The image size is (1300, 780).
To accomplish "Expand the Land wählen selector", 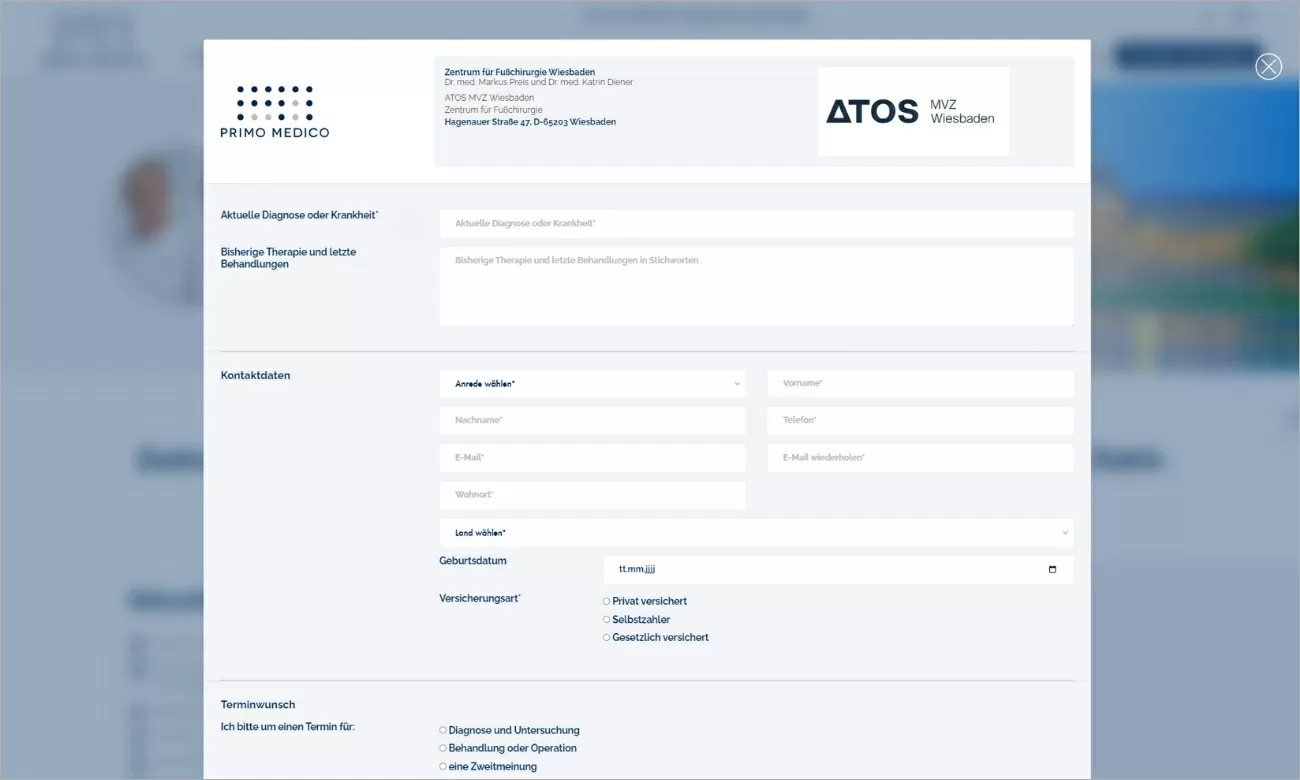I will click(757, 532).
